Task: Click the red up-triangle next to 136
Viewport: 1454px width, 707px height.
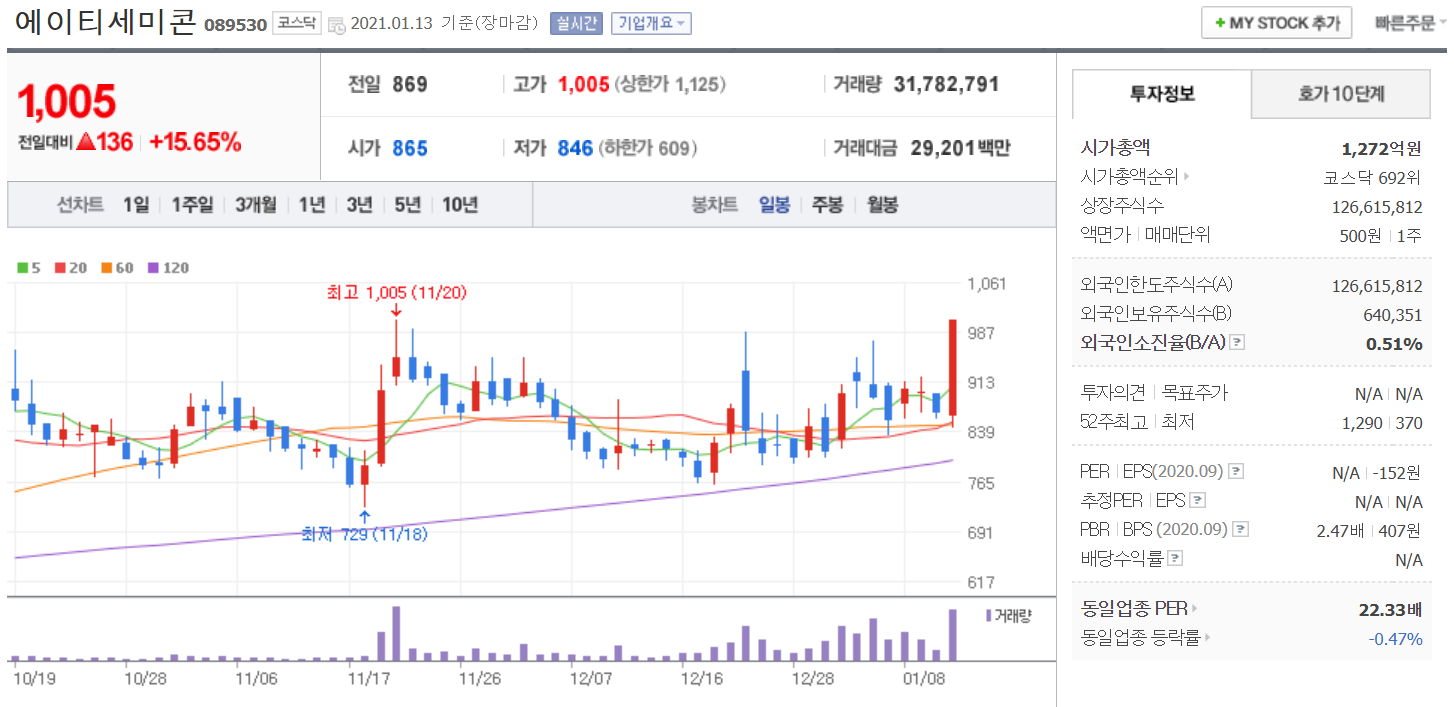Action: point(85,142)
